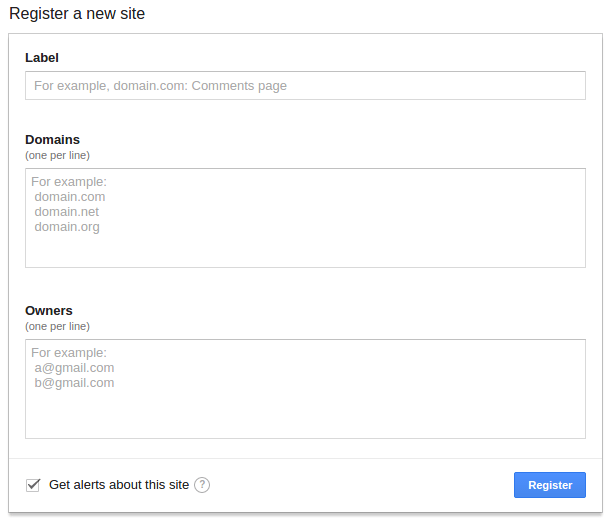Click the 'Get alerts about this site' text
Image resolution: width=613 pixels, height=523 pixels.
[x=119, y=485]
